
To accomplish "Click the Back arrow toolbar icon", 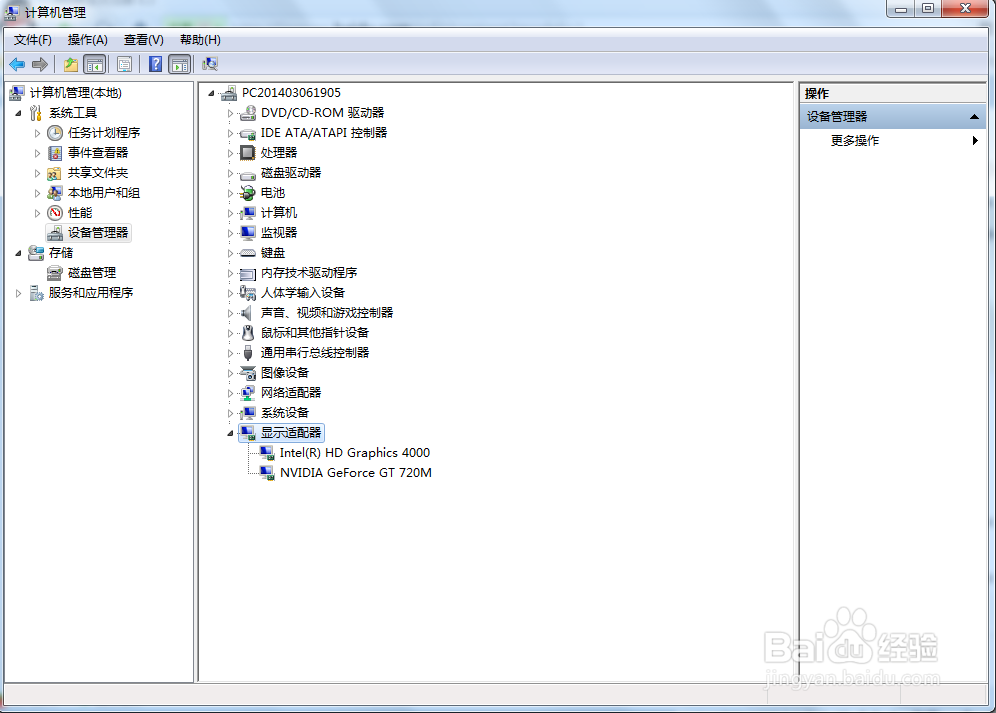I will [x=17, y=64].
